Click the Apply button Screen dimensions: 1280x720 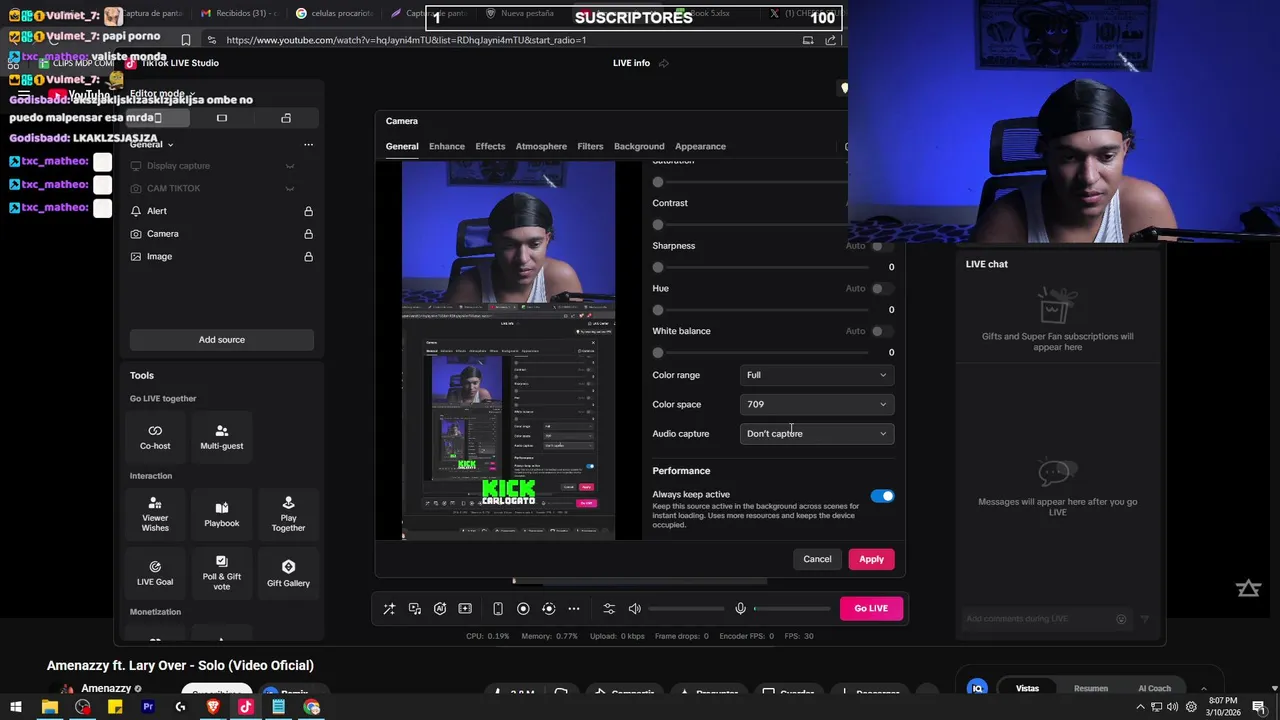coord(871,559)
